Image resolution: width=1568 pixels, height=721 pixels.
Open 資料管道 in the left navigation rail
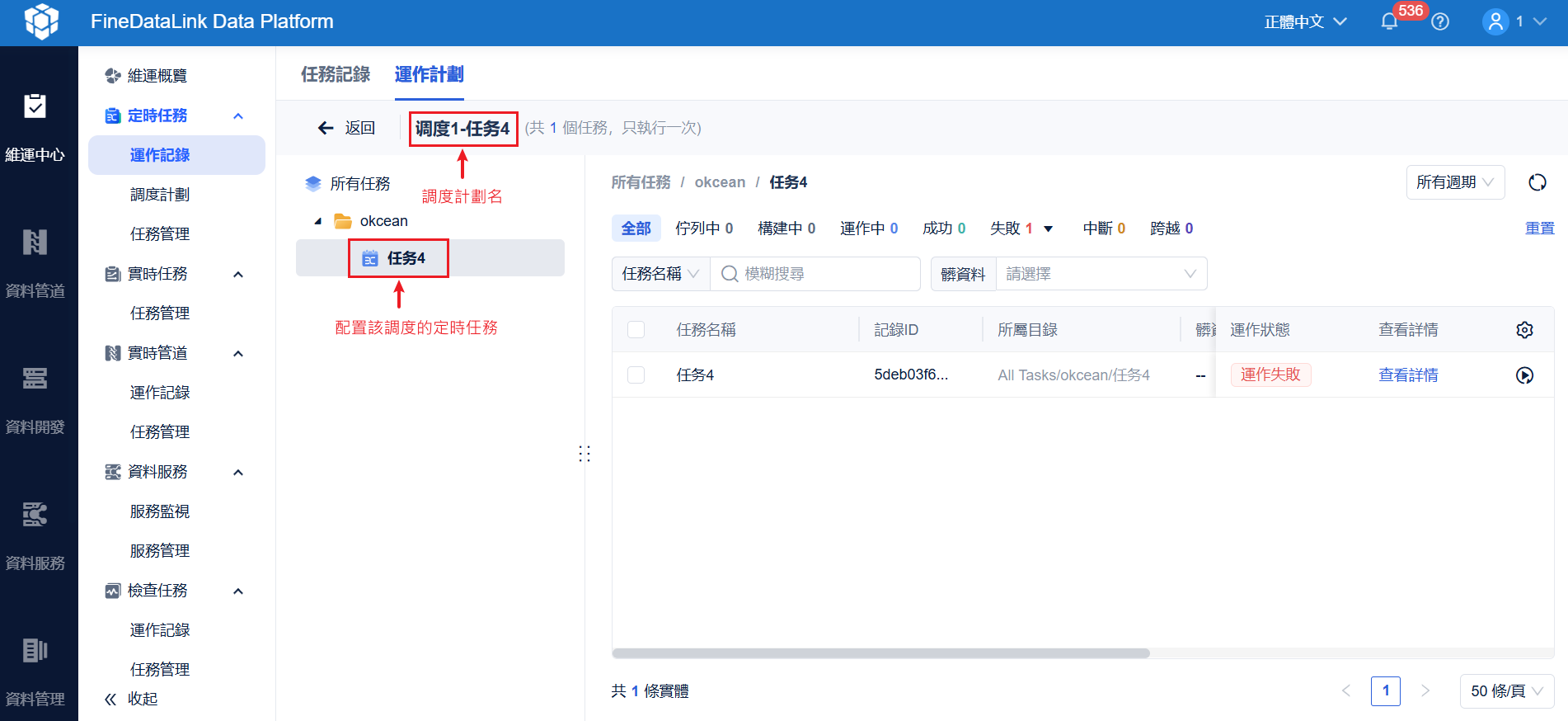point(35,264)
